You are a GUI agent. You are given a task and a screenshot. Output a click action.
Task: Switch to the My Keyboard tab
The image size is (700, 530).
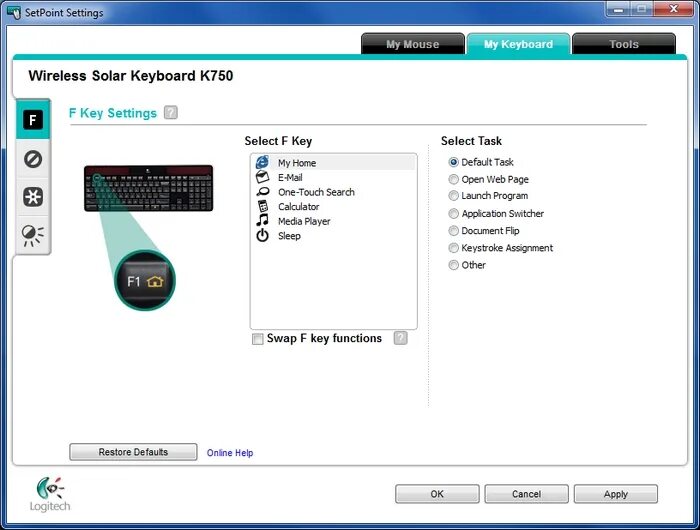click(x=518, y=44)
